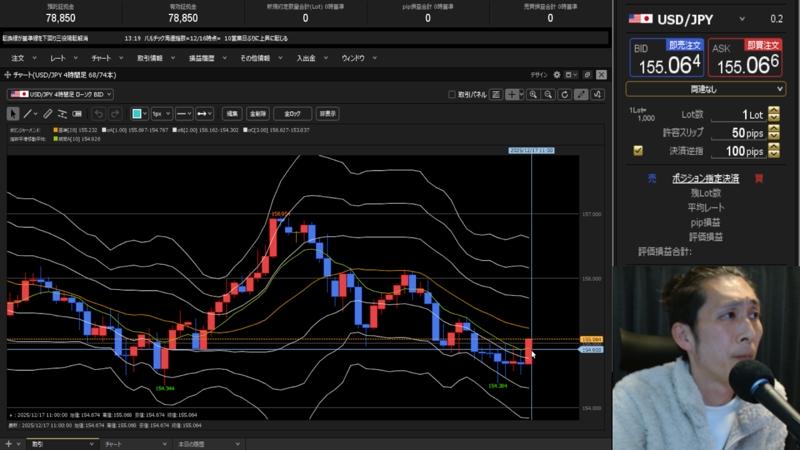Open the 注文 menu
This screenshot has height=450, width=800.
17,58
